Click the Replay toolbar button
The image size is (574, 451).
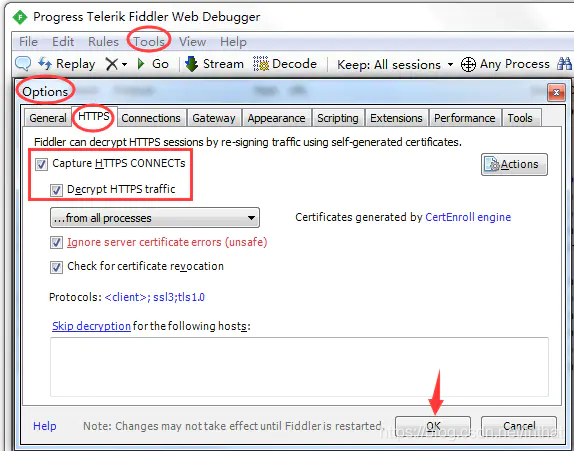point(67,64)
